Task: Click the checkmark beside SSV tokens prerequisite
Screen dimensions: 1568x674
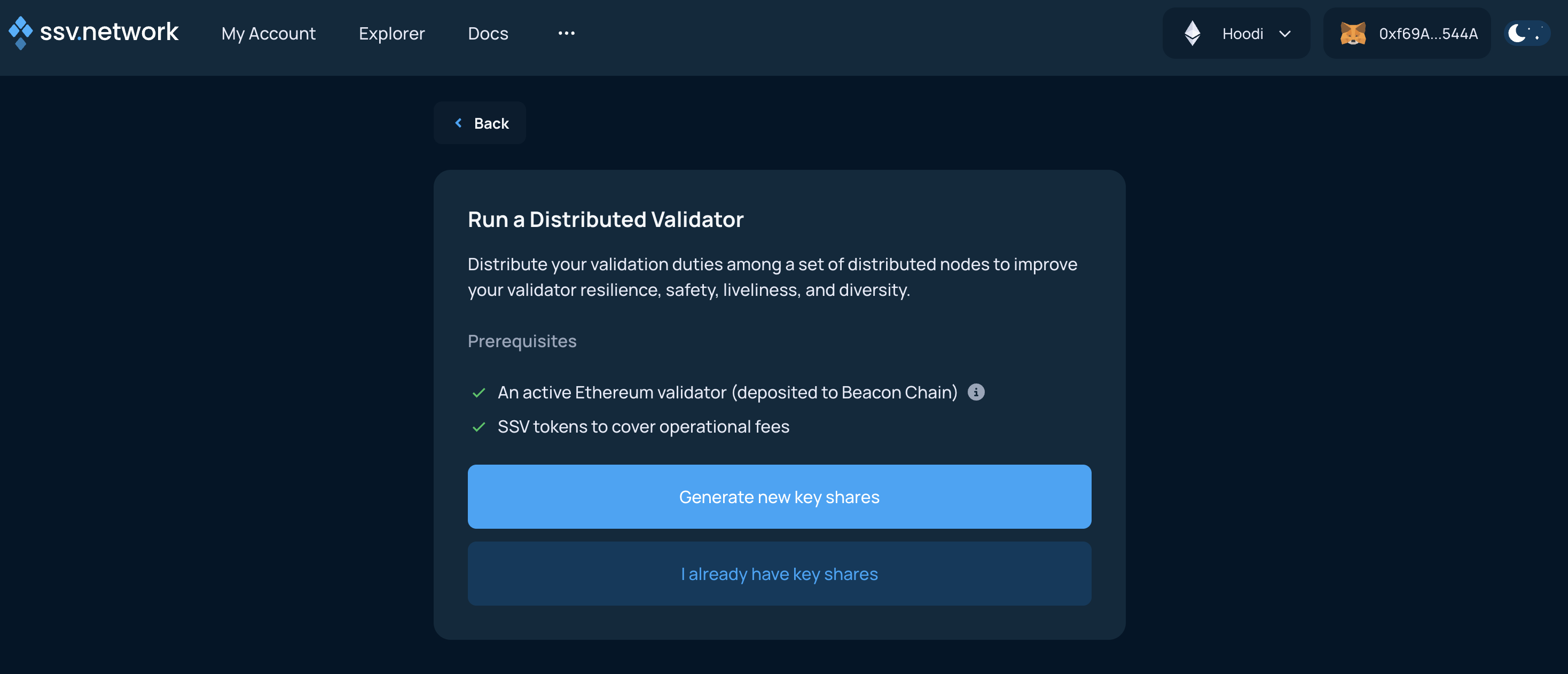Action: (479, 427)
